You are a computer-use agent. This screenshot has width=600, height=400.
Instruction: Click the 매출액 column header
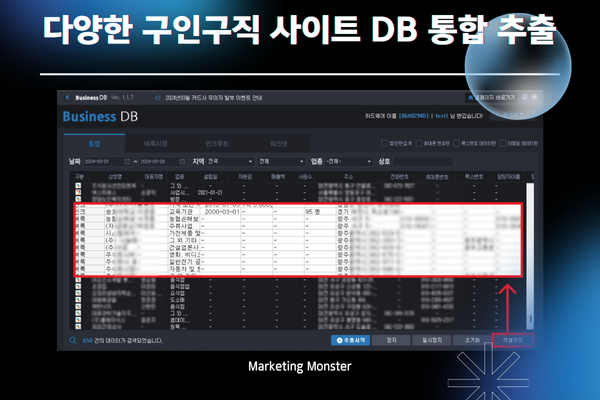click(x=278, y=177)
